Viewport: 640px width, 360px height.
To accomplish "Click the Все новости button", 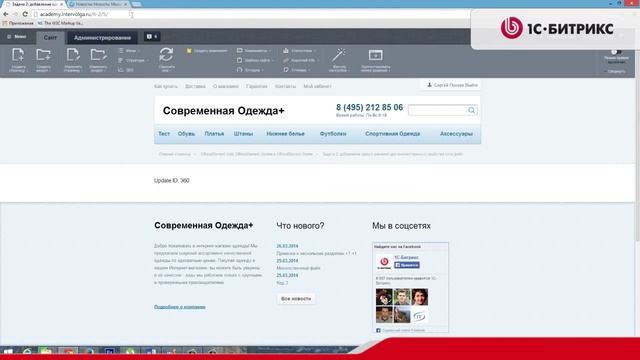I will pos(296,299).
